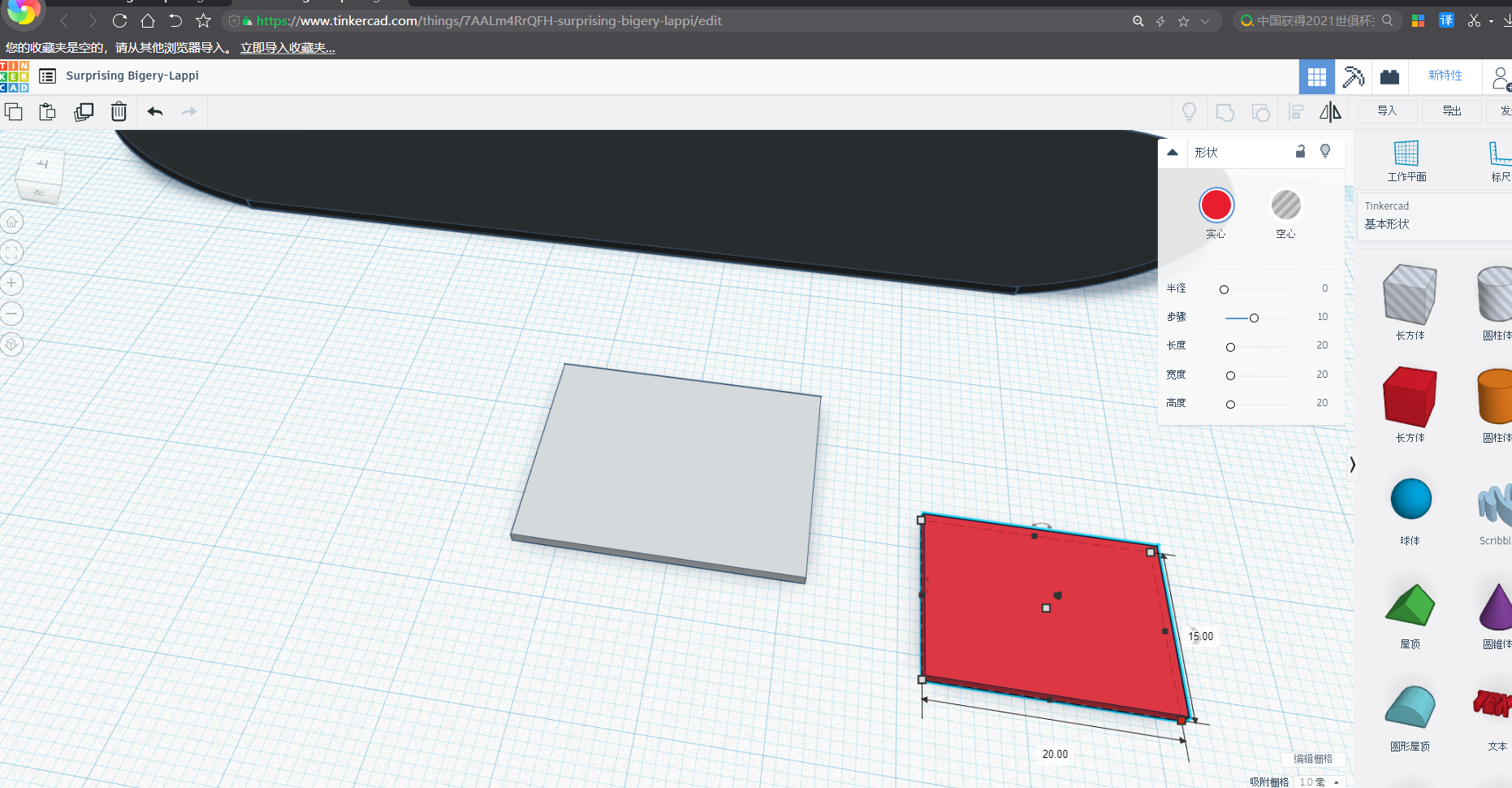
Task: Open the scissors tool dropdown arrow in the browser
Action: pos(1491,21)
